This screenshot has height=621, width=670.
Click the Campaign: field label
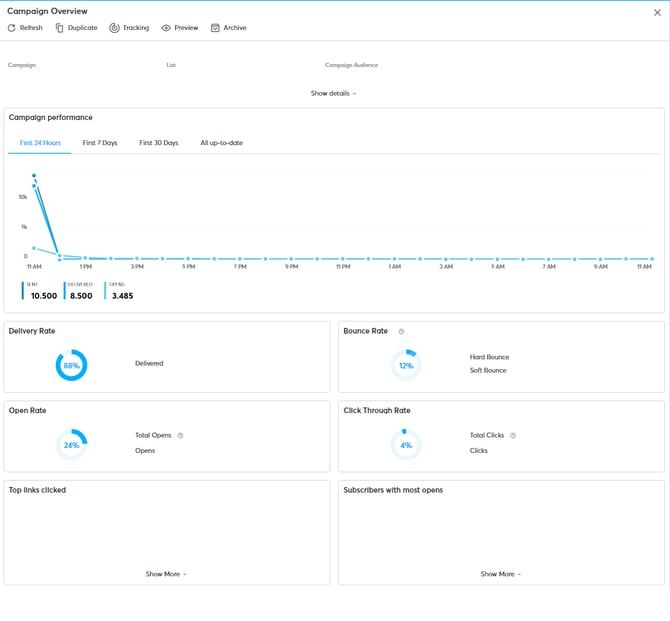(22, 65)
